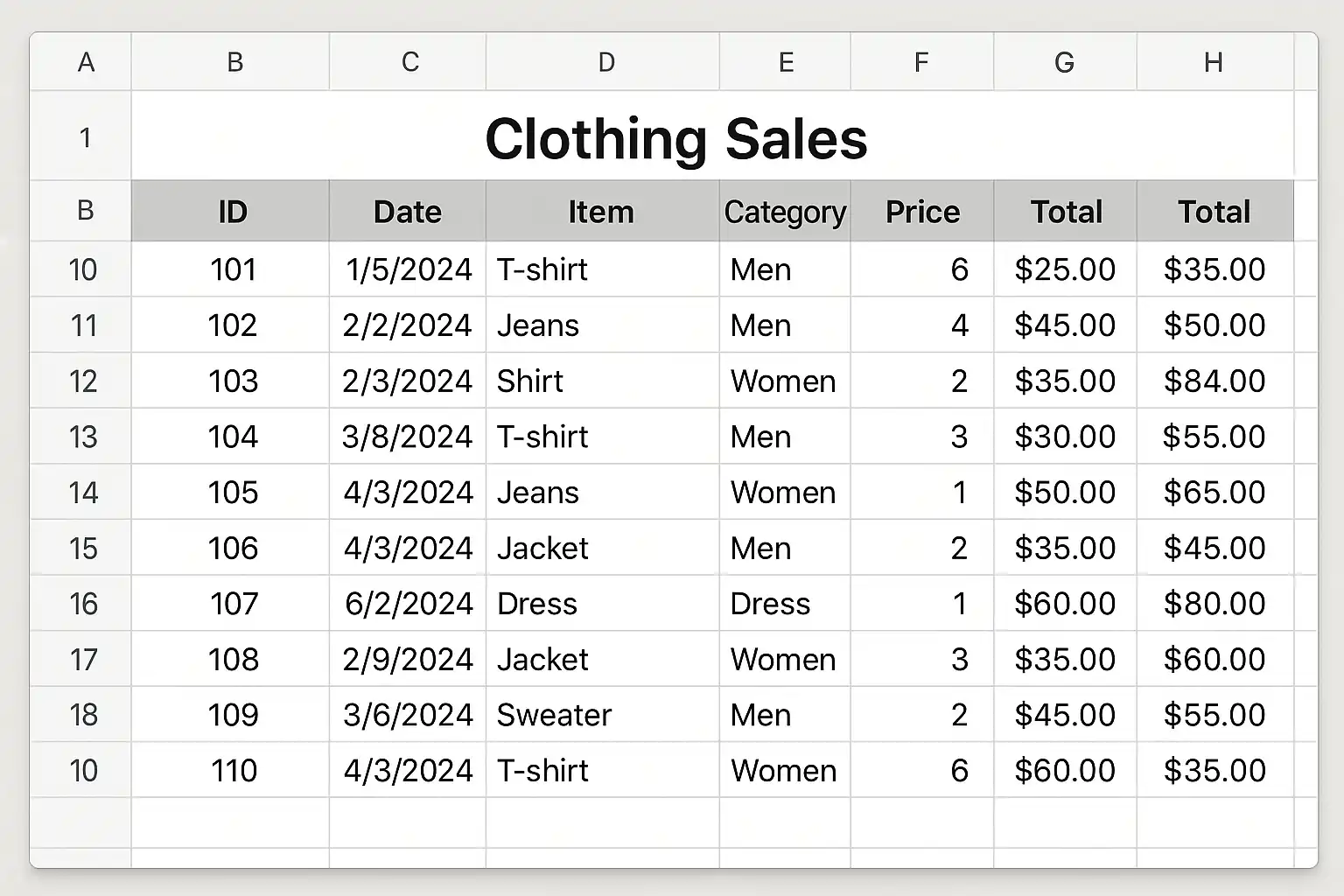Select column F header

point(920,62)
